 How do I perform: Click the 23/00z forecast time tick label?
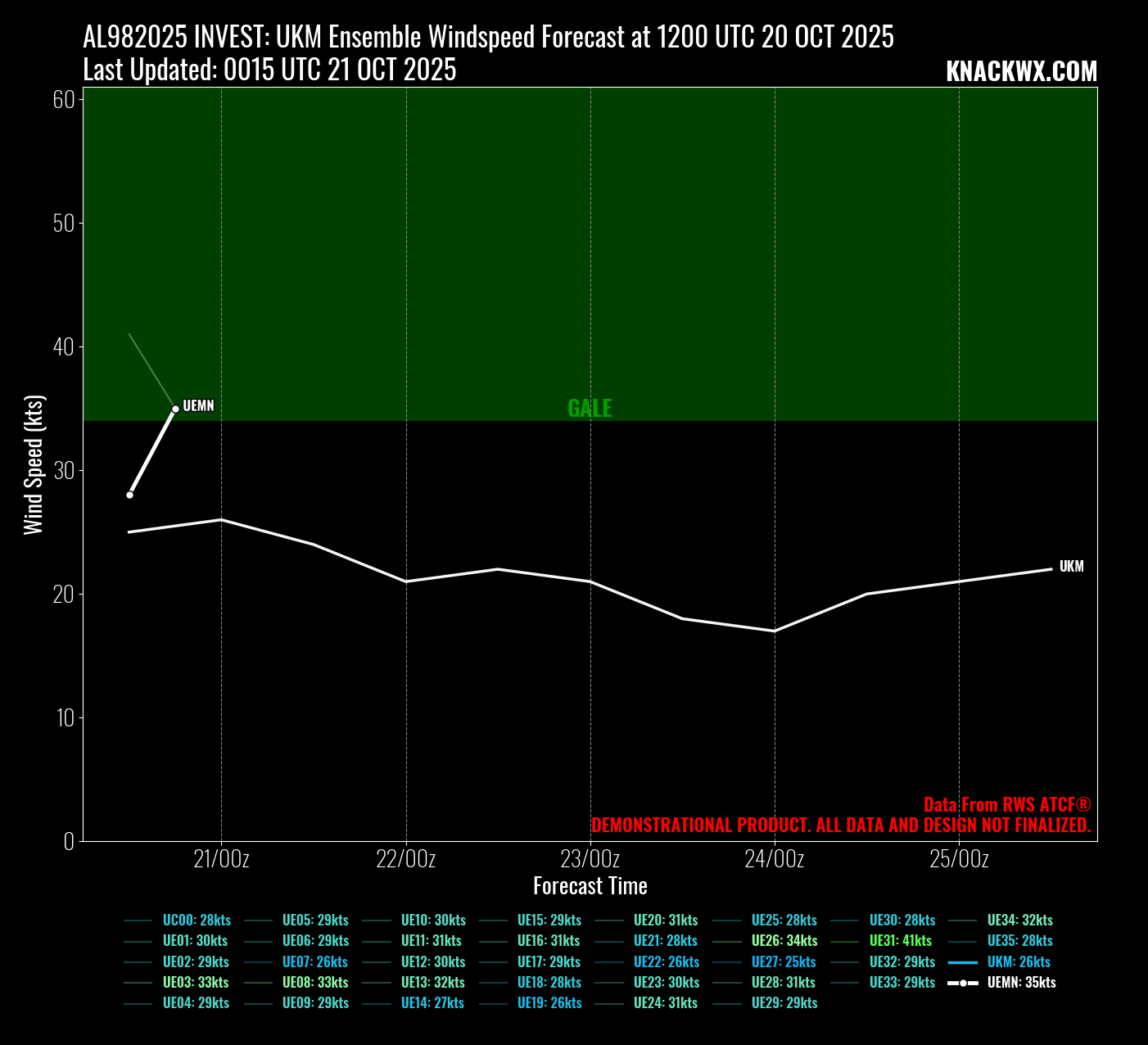pyautogui.click(x=590, y=859)
